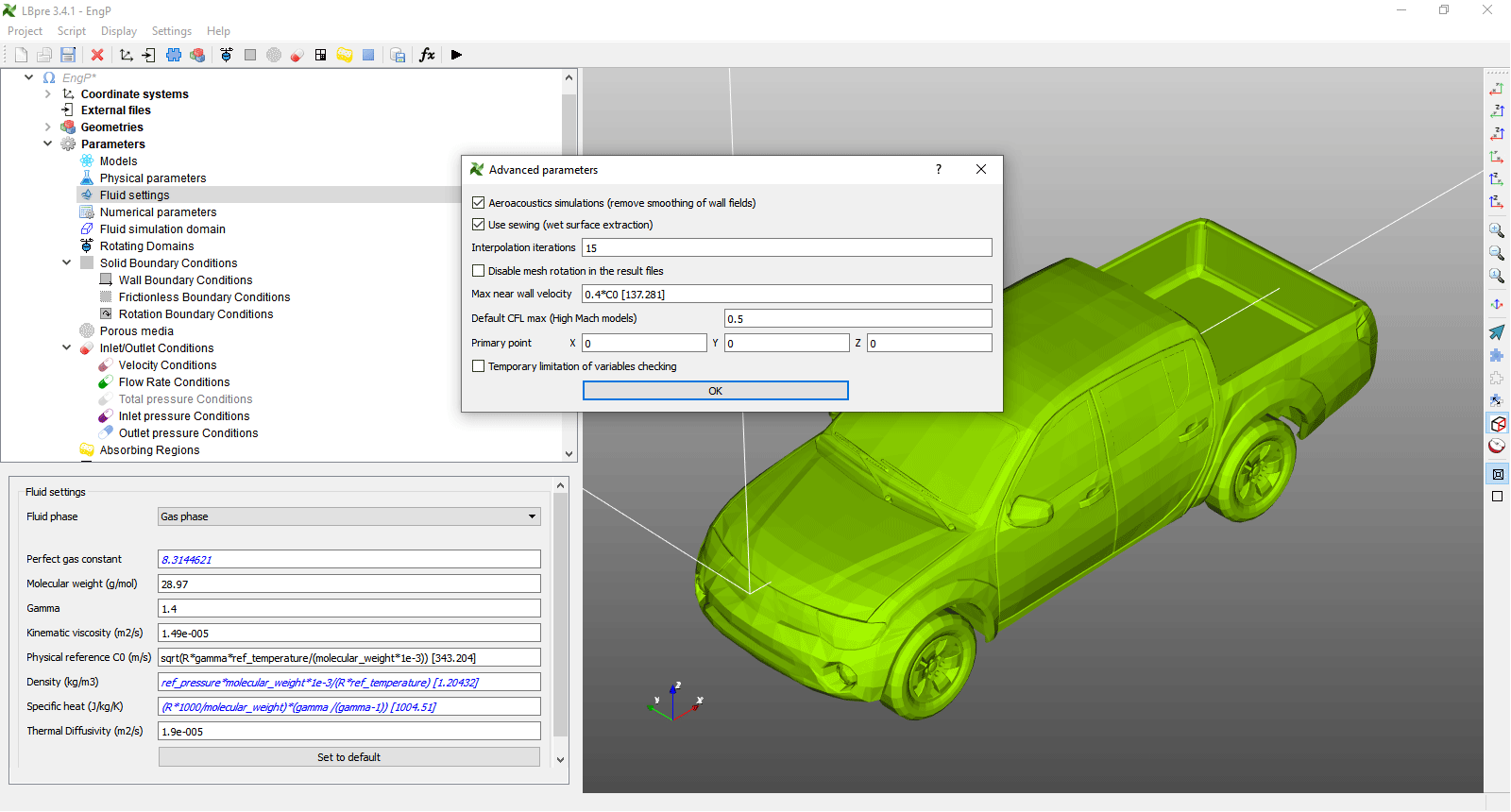Click the rotating domain toolbar icon
The image size is (1511, 812).
(227, 55)
